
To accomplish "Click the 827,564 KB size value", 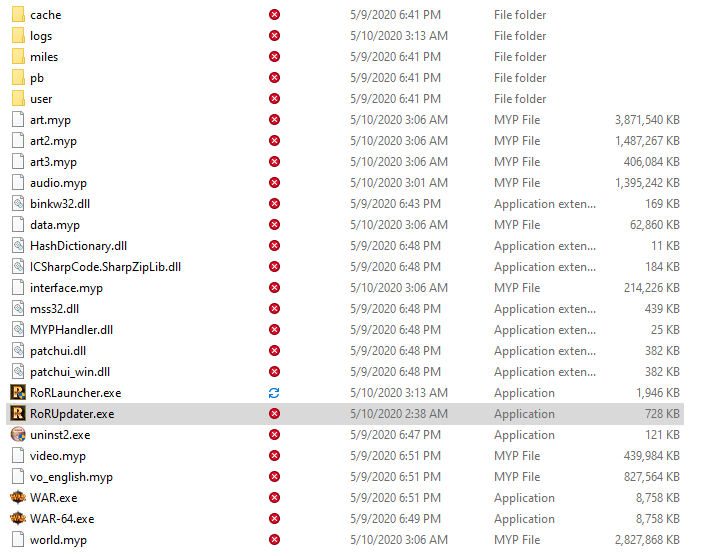I will (652, 477).
